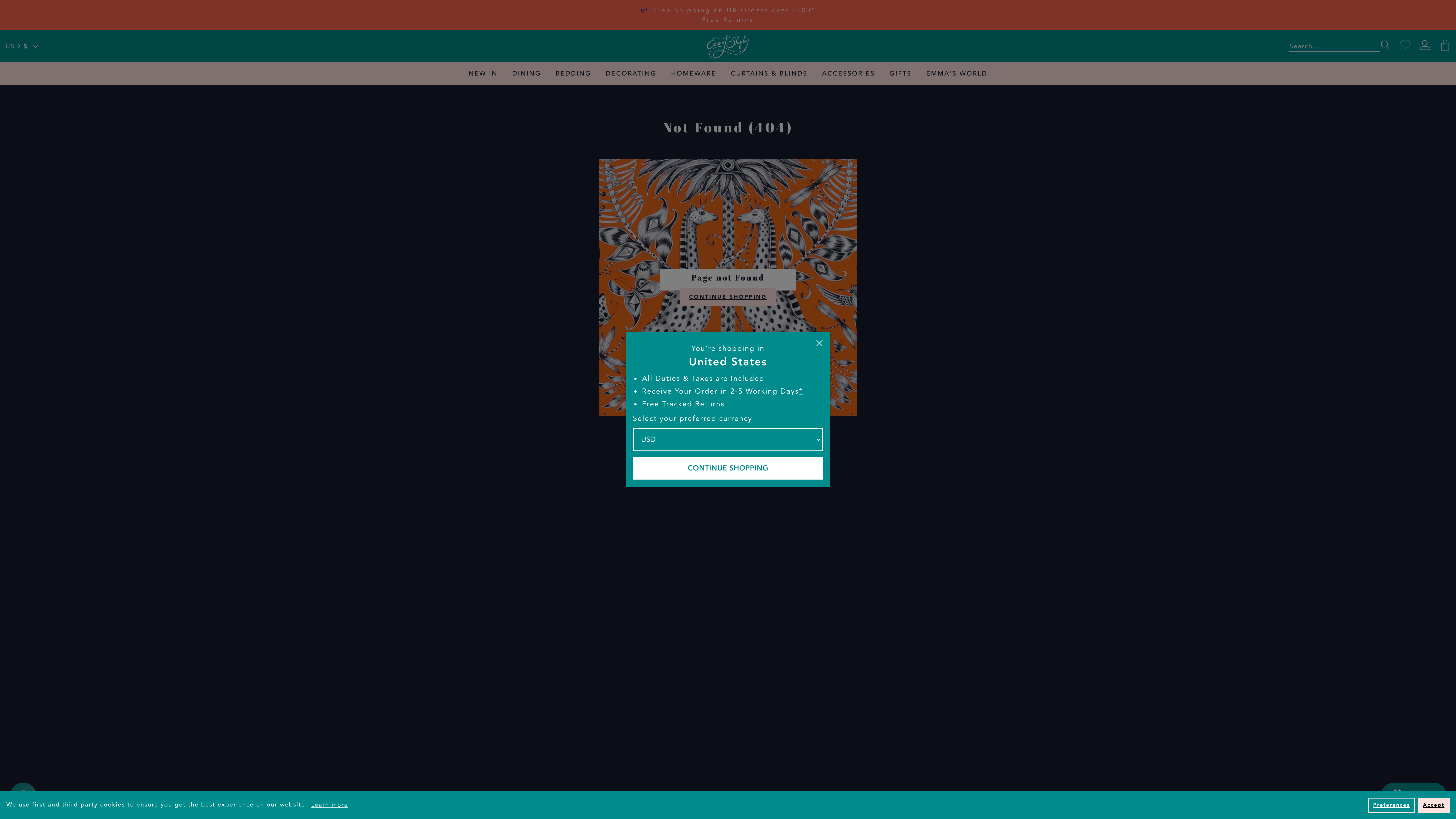Click the working days asterisk footnote link

pyautogui.click(x=800, y=391)
